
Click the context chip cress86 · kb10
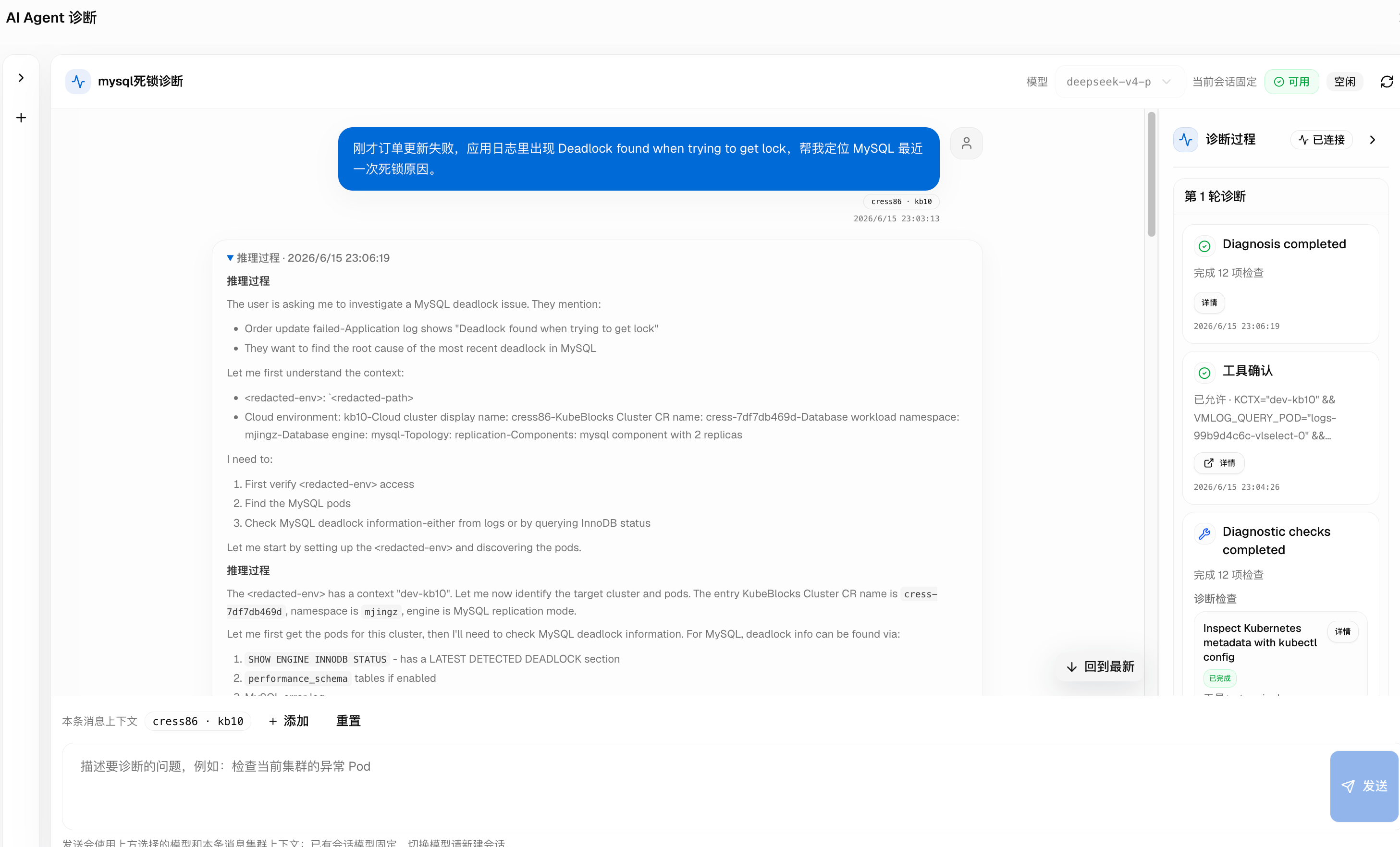tap(198, 721)
